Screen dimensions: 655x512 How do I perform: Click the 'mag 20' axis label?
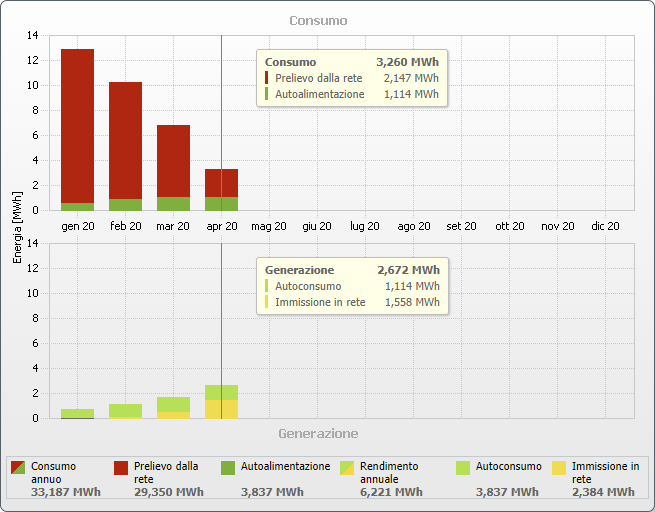coord(269,226)
